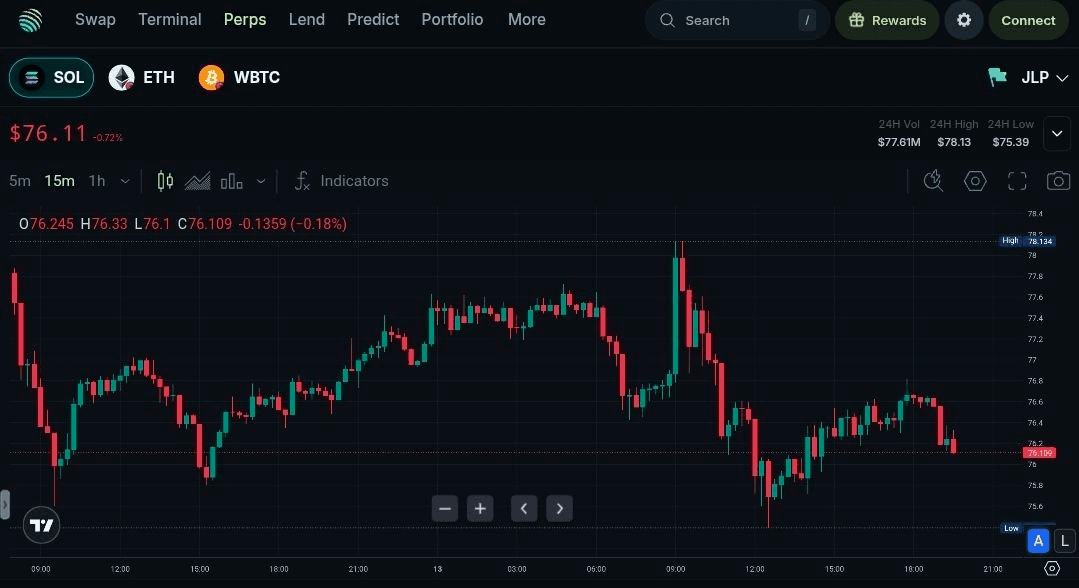Choose the bar chart style icon
Image resolution: width=1079 pixels, height=588 pixels.
pos(231,181)
